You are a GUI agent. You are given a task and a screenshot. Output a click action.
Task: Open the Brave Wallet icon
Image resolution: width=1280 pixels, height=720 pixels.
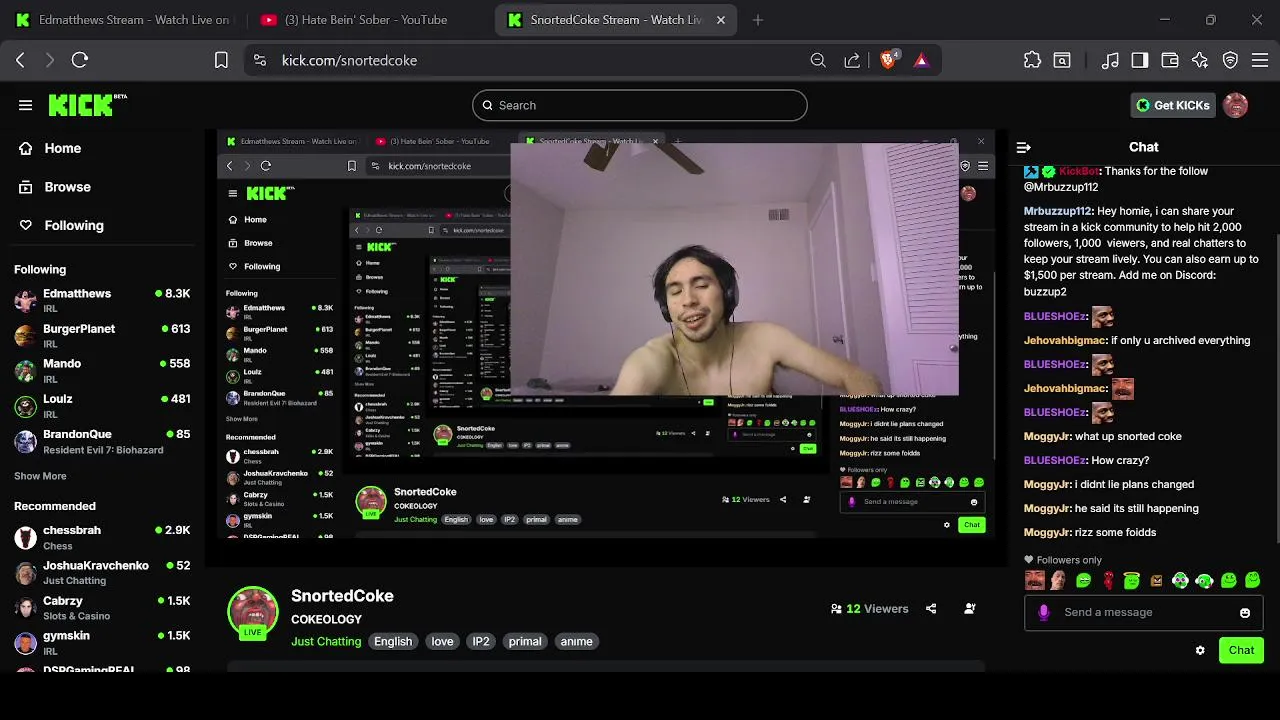[1170, 60]
